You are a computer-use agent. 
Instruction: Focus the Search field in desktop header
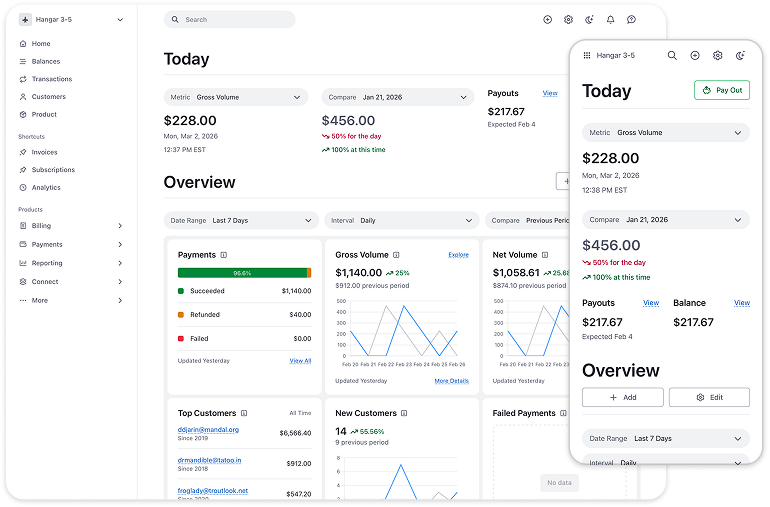229,20
